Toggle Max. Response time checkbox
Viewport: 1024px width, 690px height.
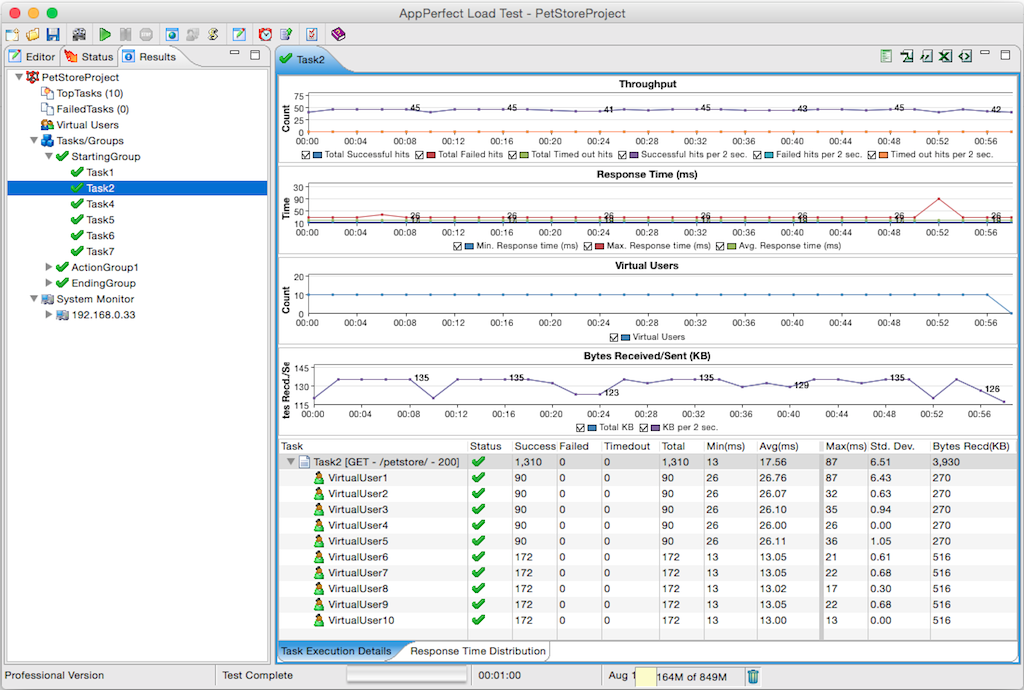[588, 247]
